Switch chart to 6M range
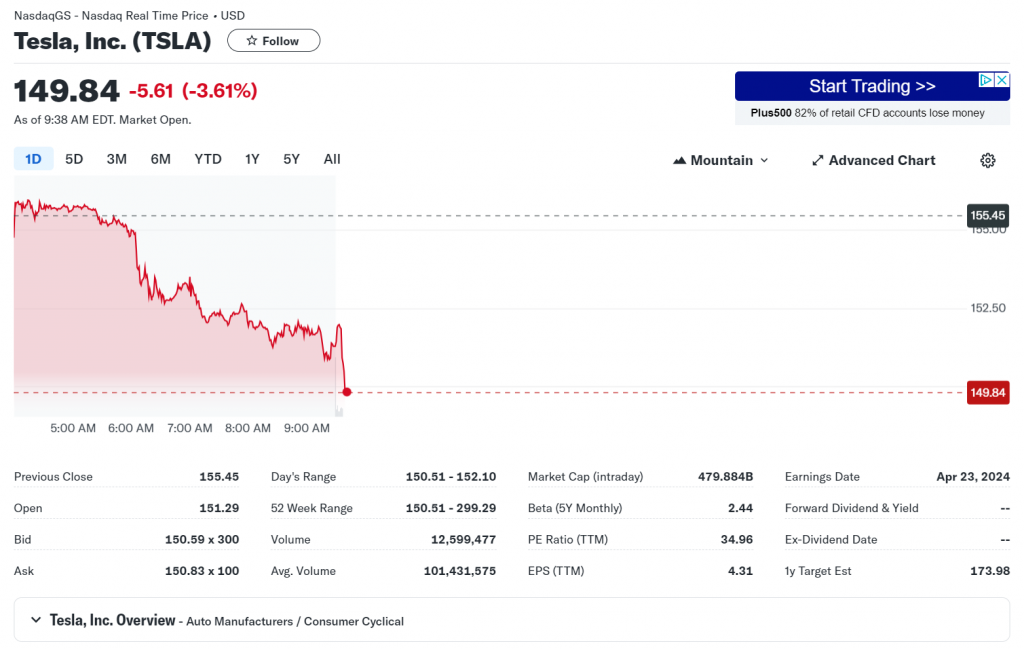Screen dimensions: 1024x649 (x=161, y=159)
